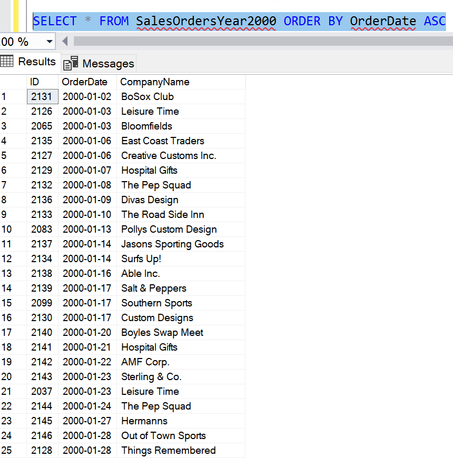The height and width of the screenshot is (458, 453).
Task: Select the AMF Corp. cell
Action: pos(181,362)
